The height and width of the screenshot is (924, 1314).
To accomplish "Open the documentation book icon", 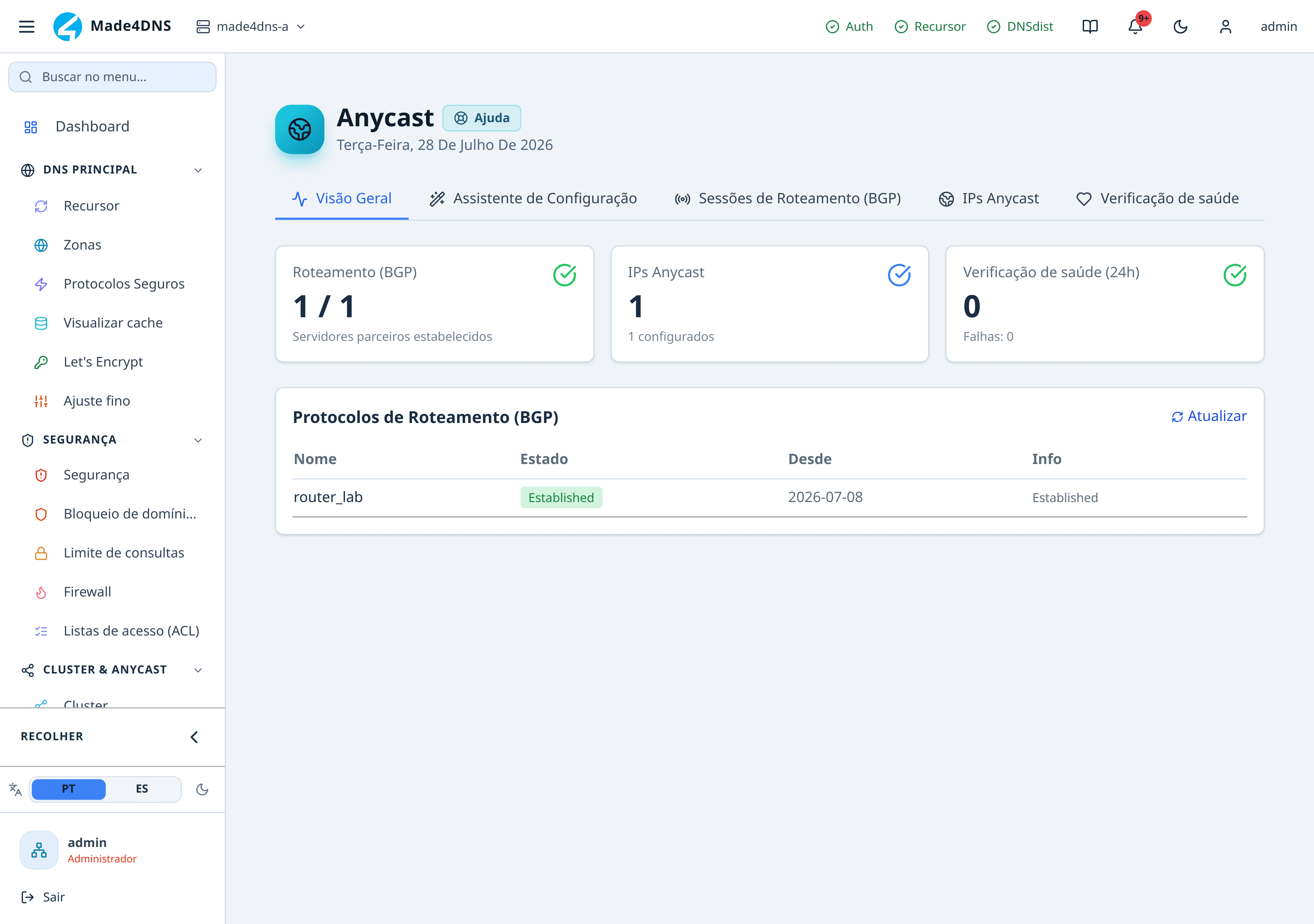I will (x=1090, y=26).
